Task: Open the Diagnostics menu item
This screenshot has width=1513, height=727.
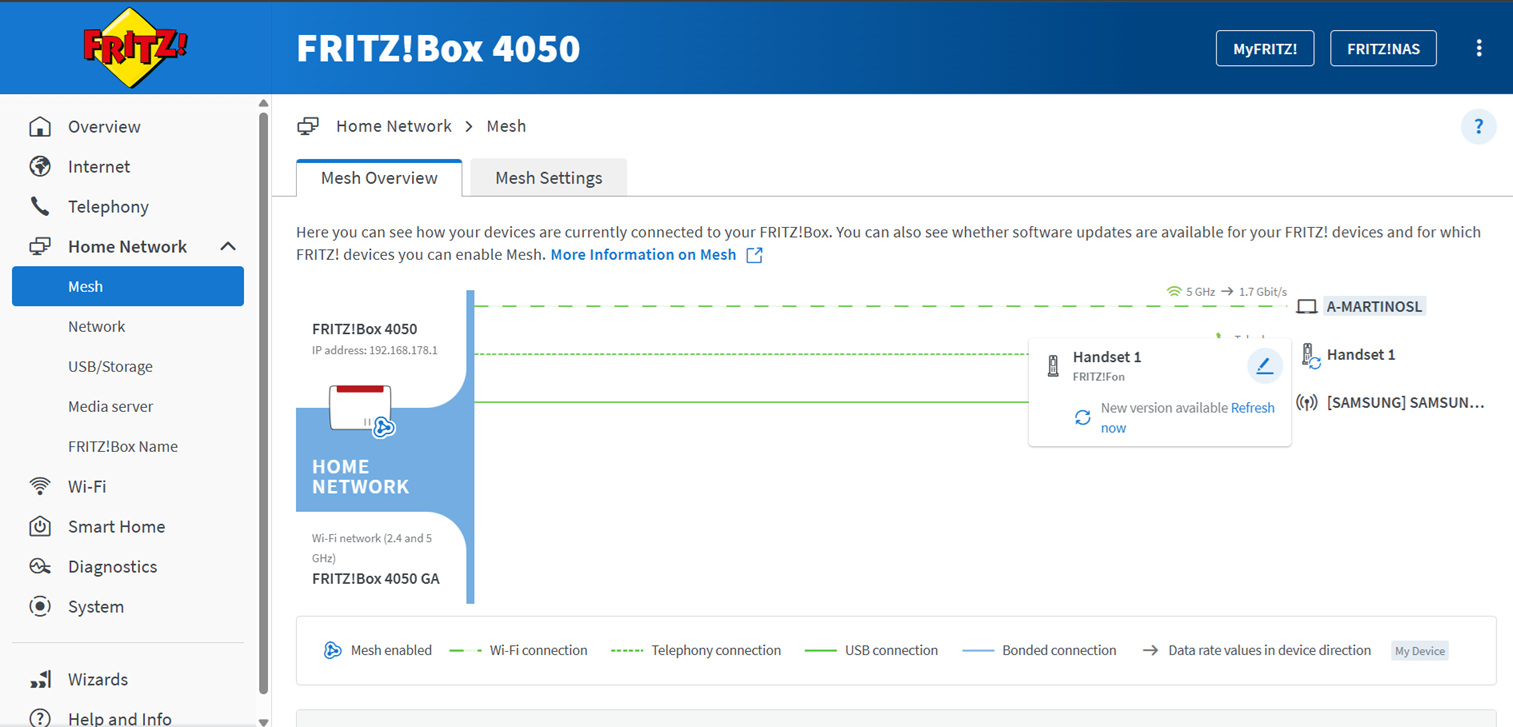Action: click(113, 567)
